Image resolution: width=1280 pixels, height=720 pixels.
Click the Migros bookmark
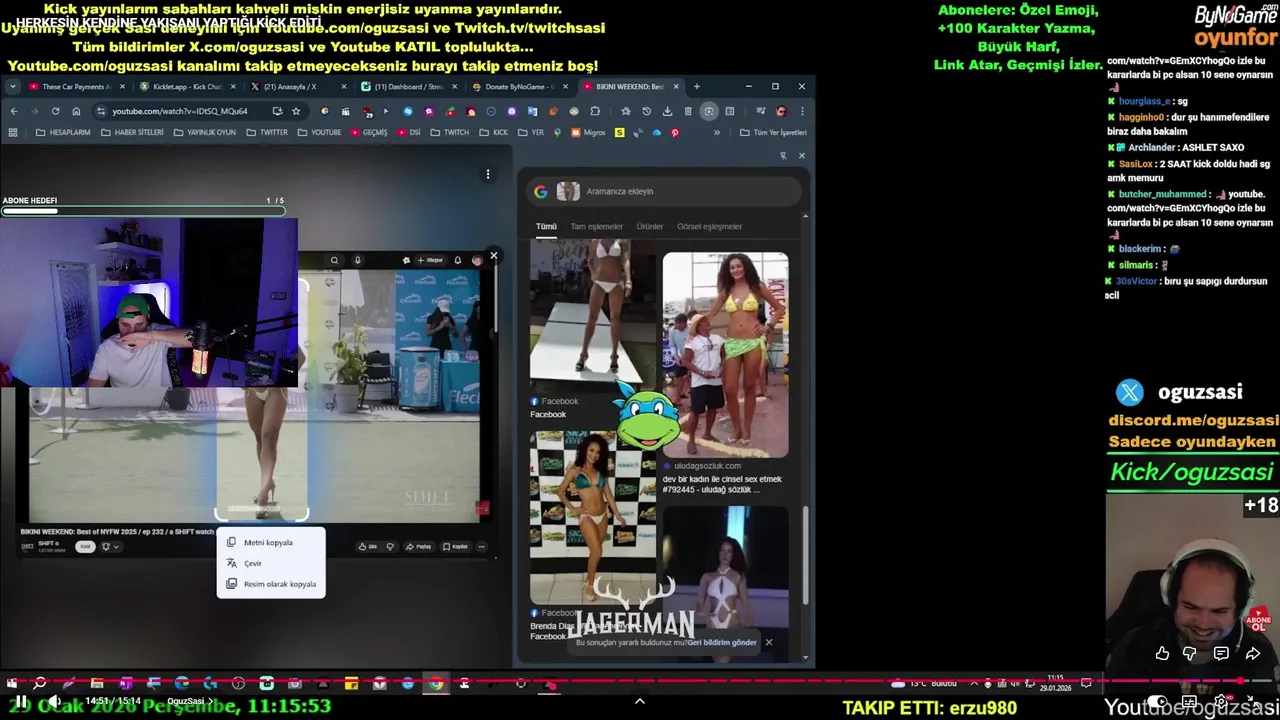click(589, 132)
